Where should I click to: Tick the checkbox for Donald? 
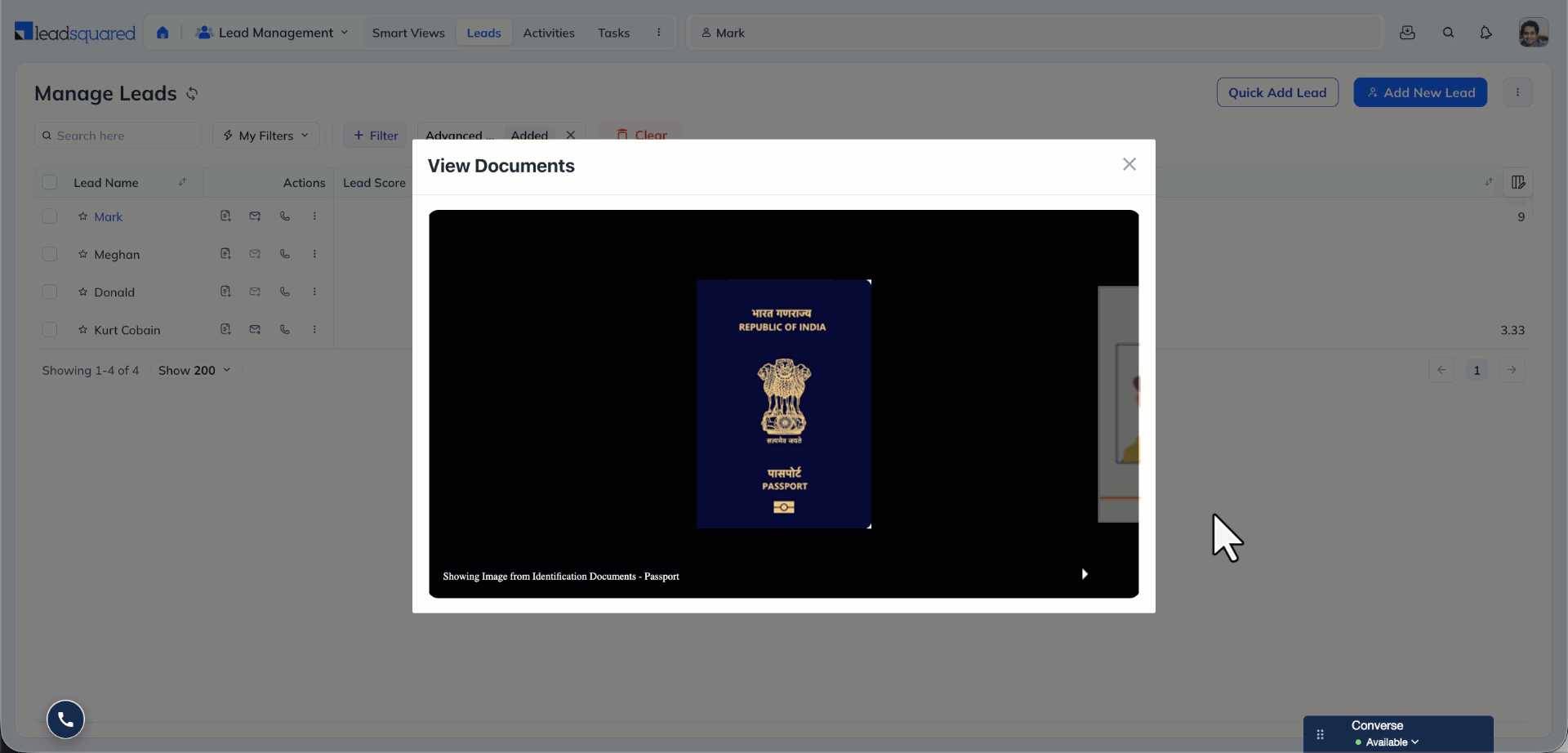click(x=50, y=292)
